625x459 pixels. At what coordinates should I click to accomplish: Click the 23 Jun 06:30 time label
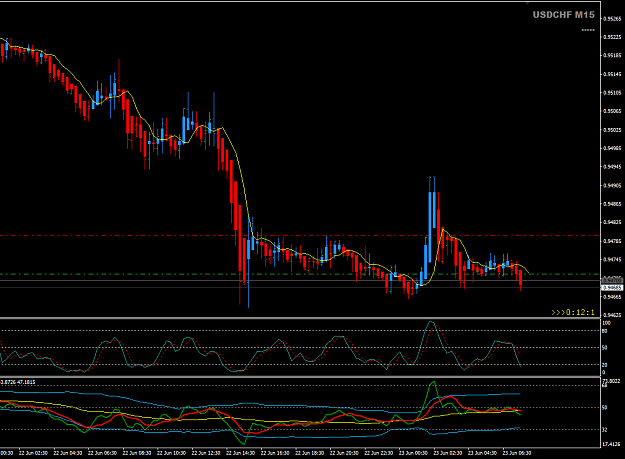(517, 453)
